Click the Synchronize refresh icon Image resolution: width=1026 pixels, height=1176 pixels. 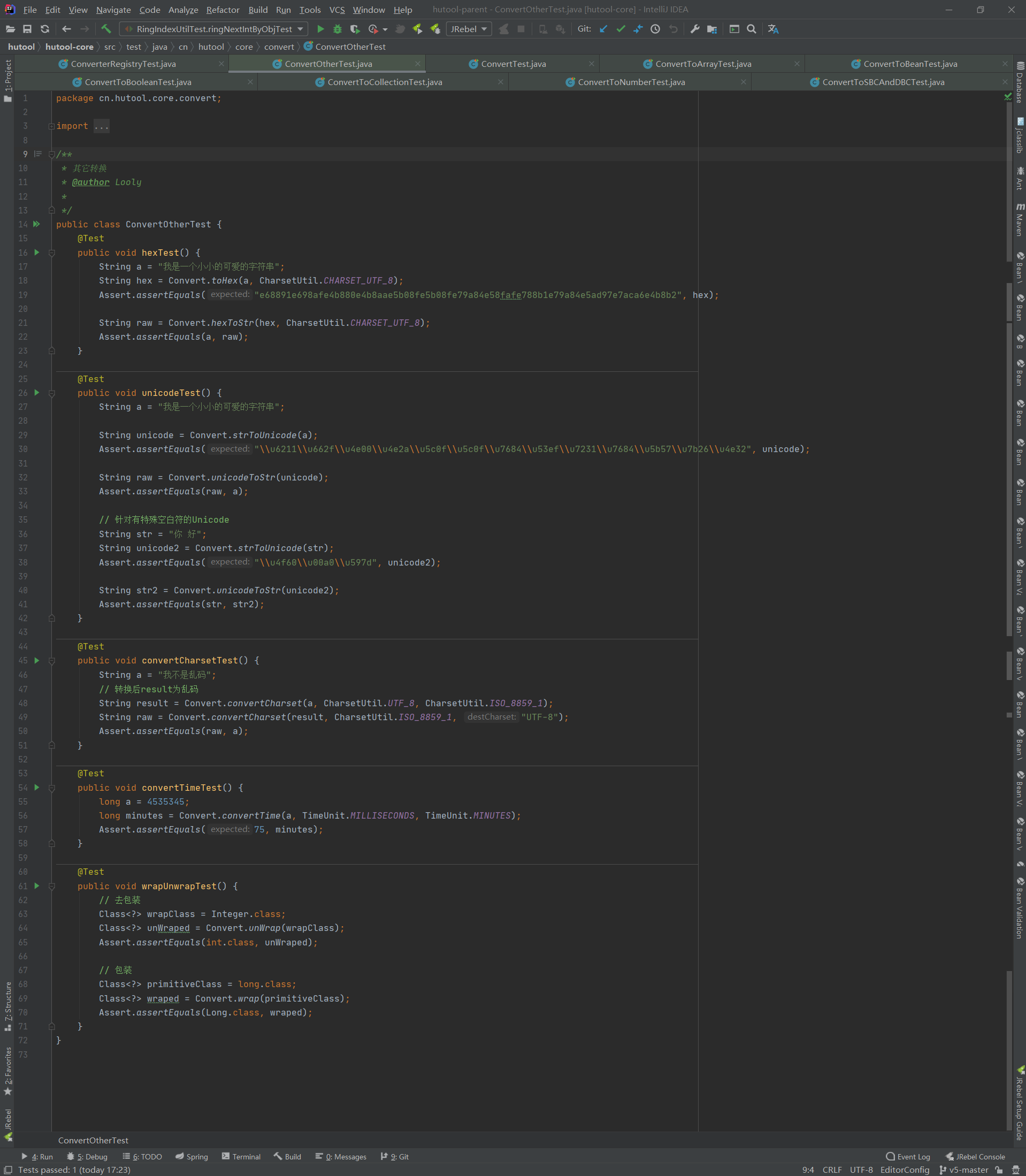click(x=44, y=29)
